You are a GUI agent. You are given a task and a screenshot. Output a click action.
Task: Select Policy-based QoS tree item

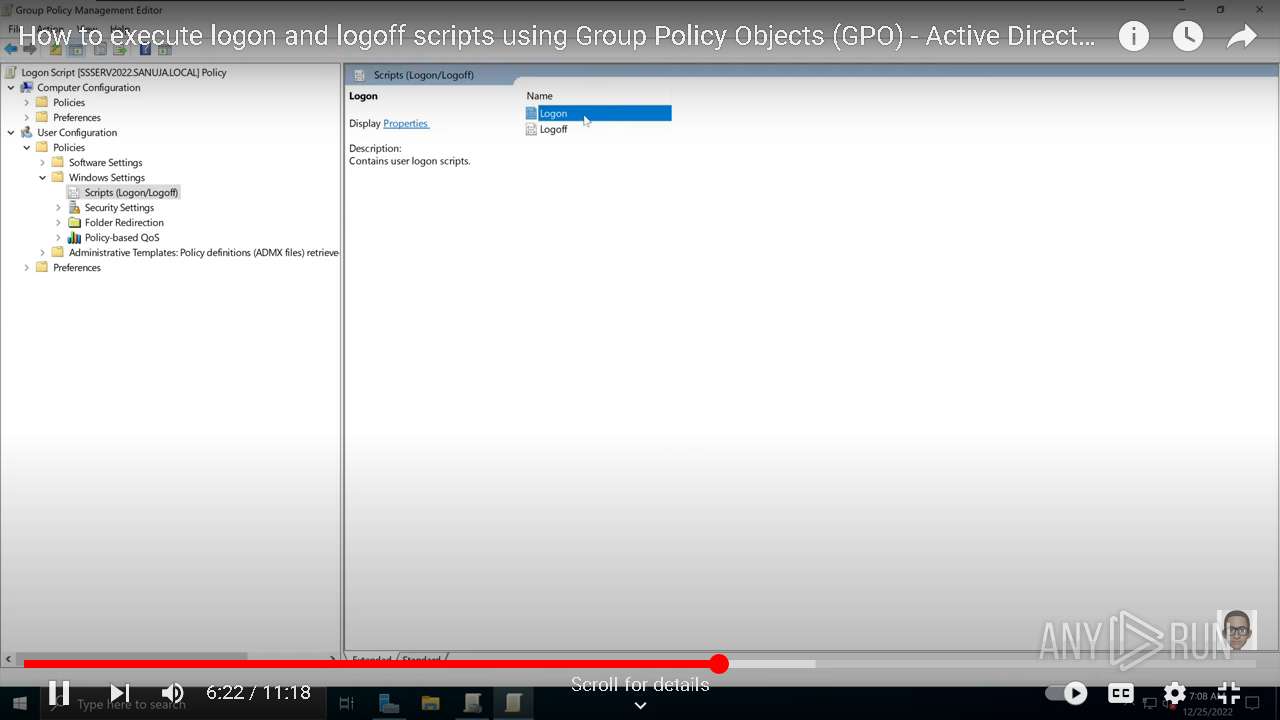122,238
